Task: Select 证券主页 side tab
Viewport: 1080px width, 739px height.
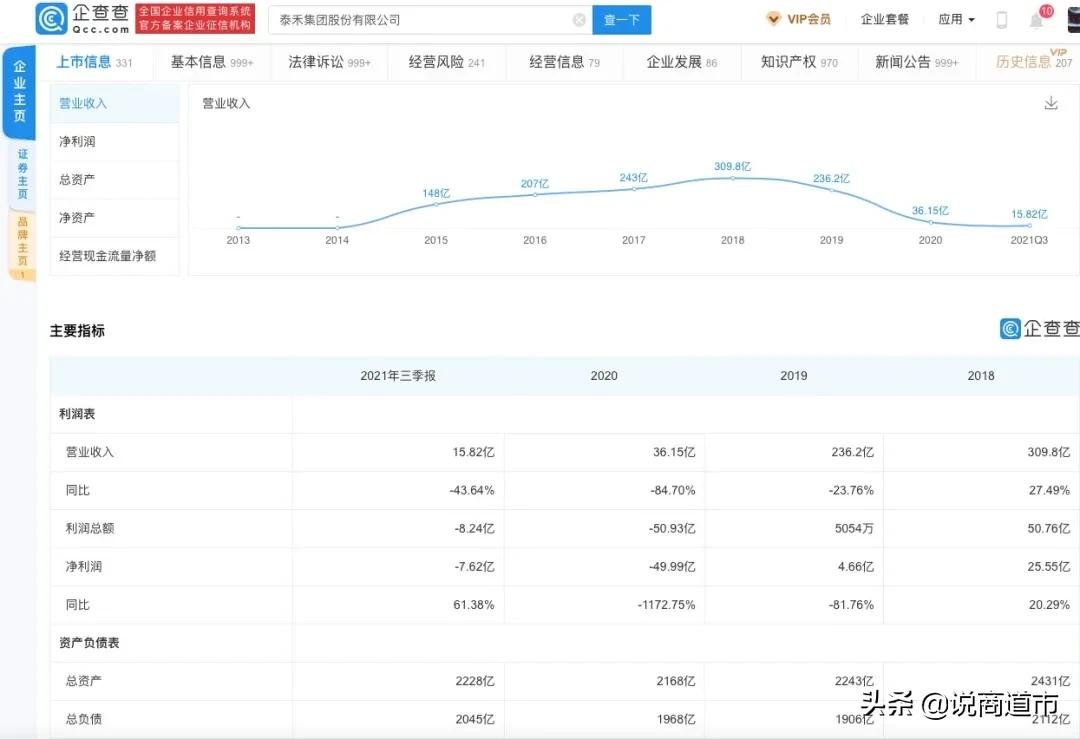Action: tap(22, 174)
